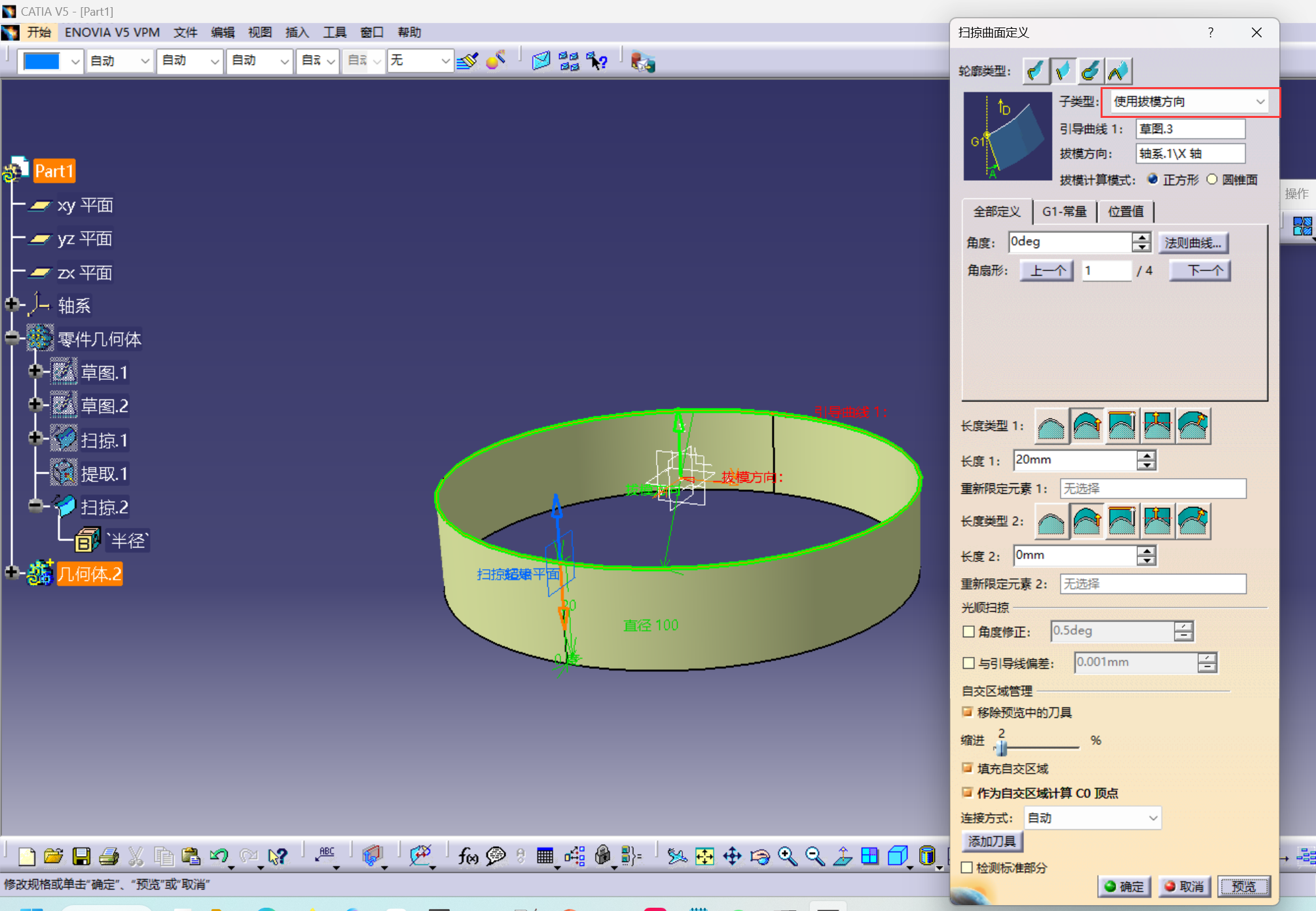Screen dimensions: 1316x911
Task: Expand the 草图.1 tree node
Action: [35, 371]
